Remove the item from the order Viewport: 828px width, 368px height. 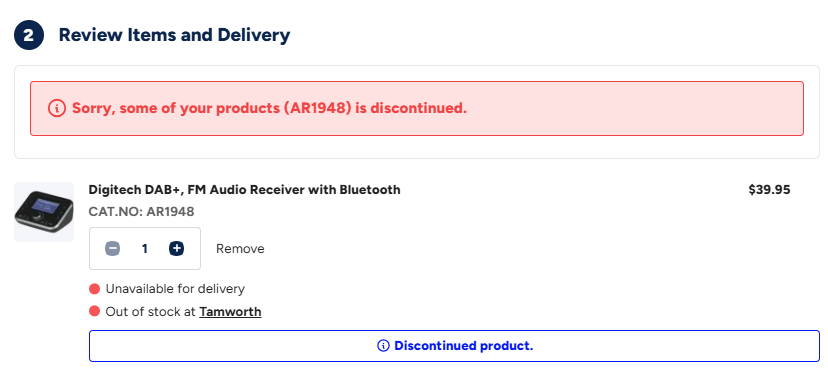(240, 249)
